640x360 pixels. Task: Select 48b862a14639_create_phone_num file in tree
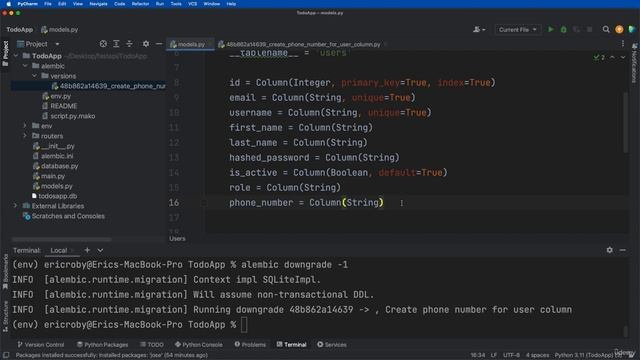pos(109,86)
